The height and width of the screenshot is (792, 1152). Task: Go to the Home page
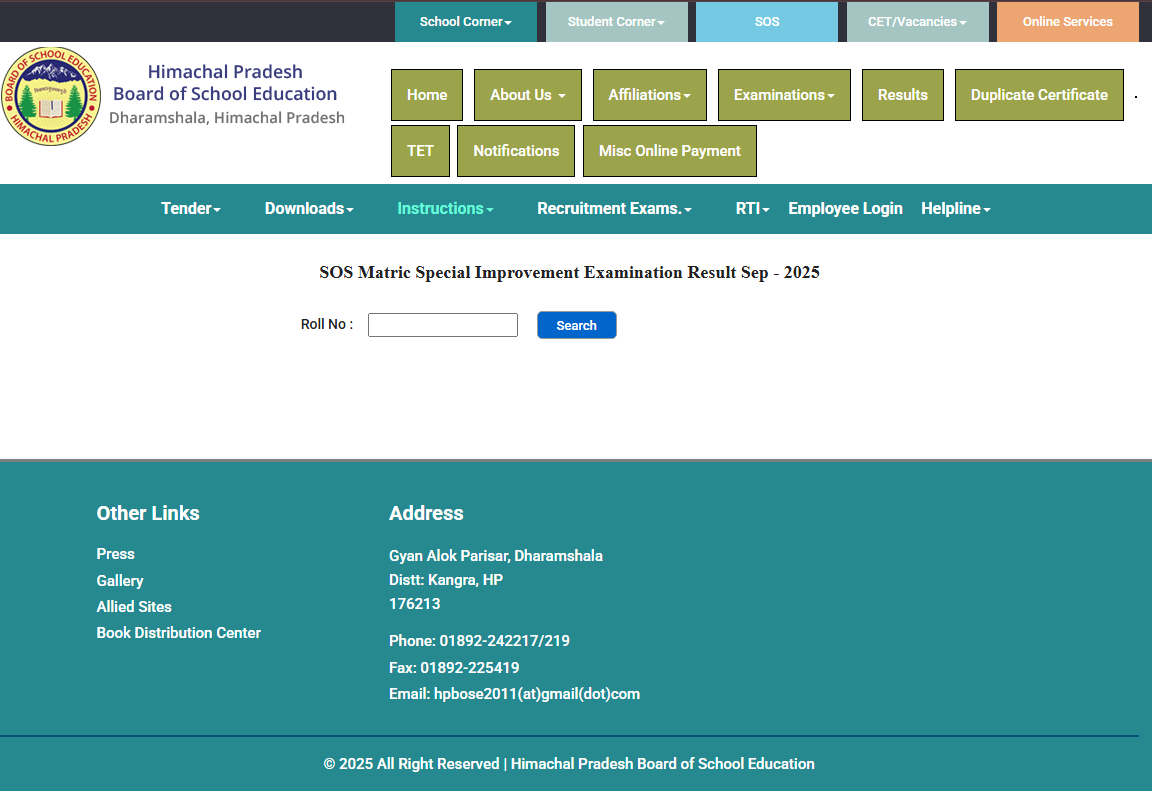coord(427,95)
